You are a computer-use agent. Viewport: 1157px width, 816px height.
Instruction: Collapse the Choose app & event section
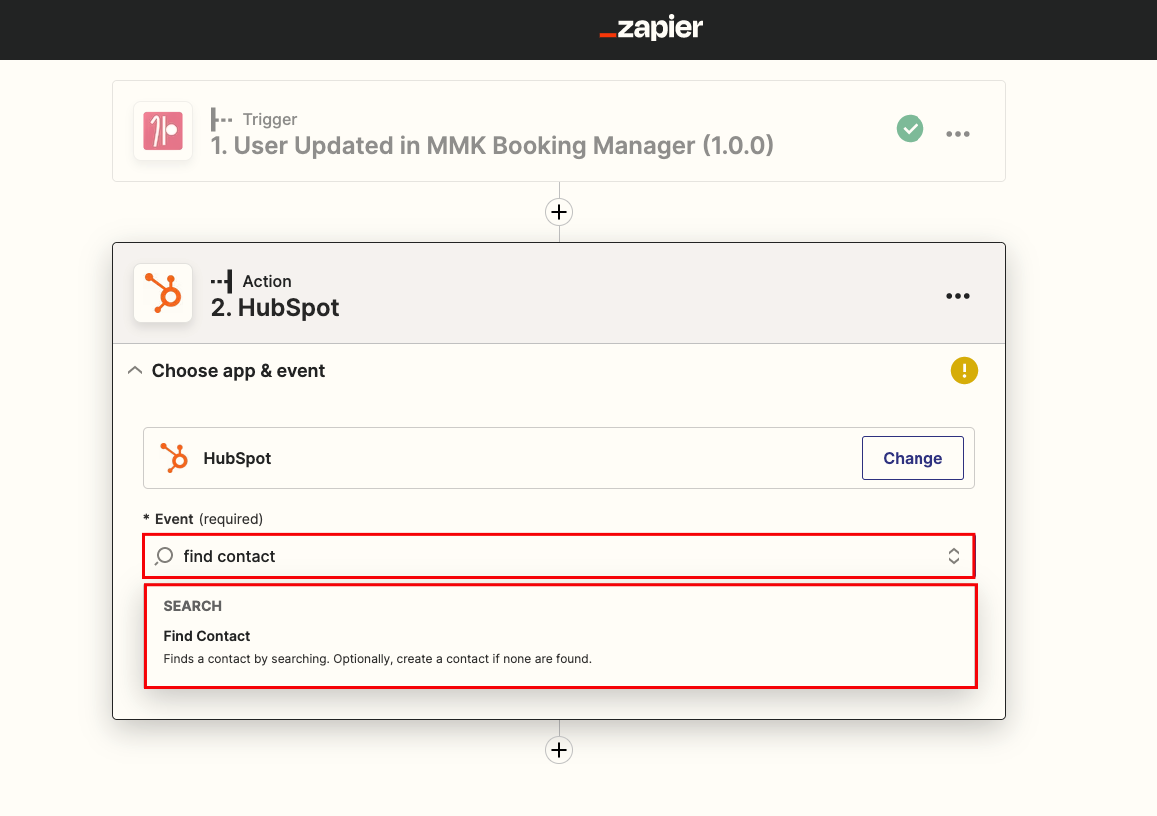tap(135, 370)
